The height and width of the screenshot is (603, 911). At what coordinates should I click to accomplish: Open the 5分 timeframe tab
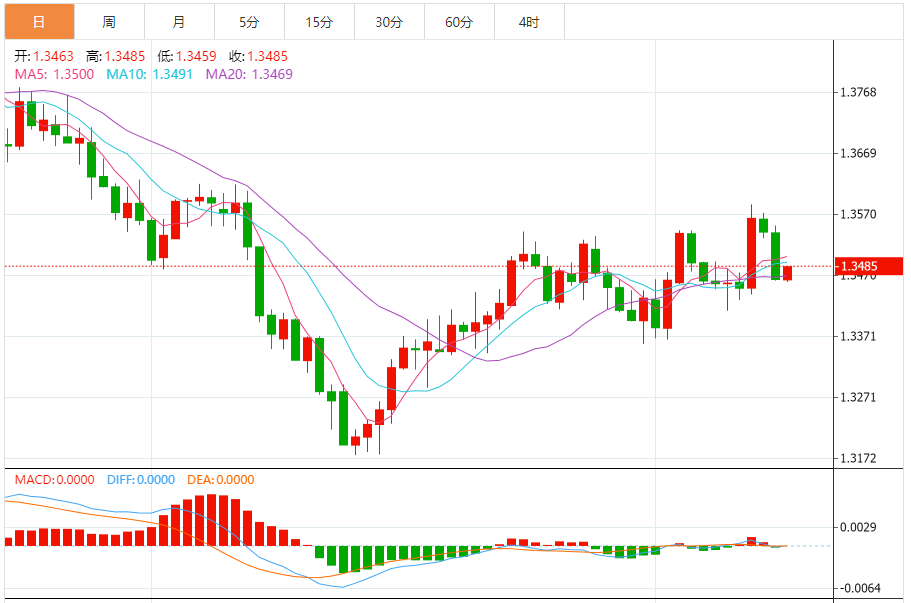(249, 22)
